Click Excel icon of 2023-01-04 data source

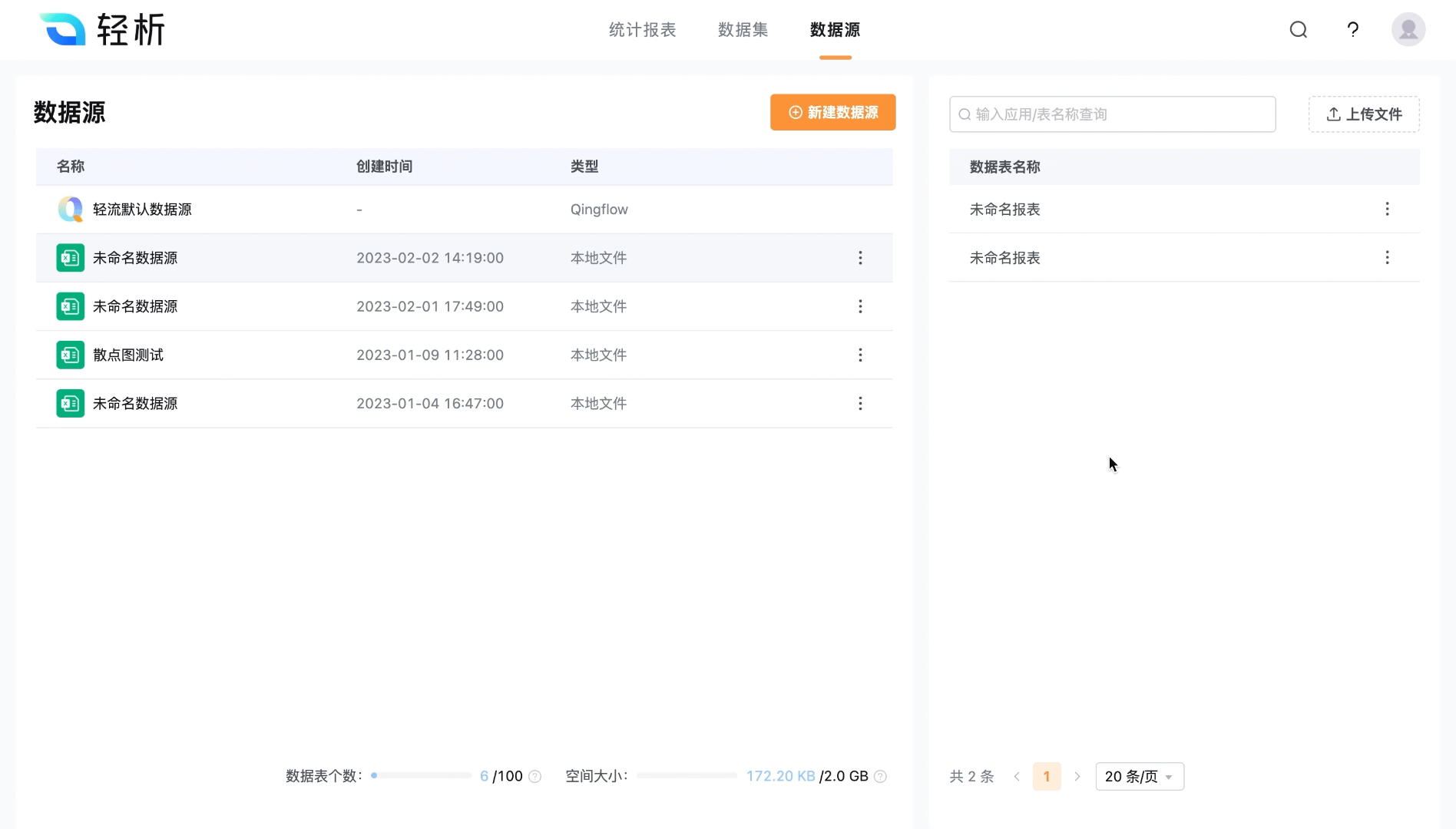point(70,403)
